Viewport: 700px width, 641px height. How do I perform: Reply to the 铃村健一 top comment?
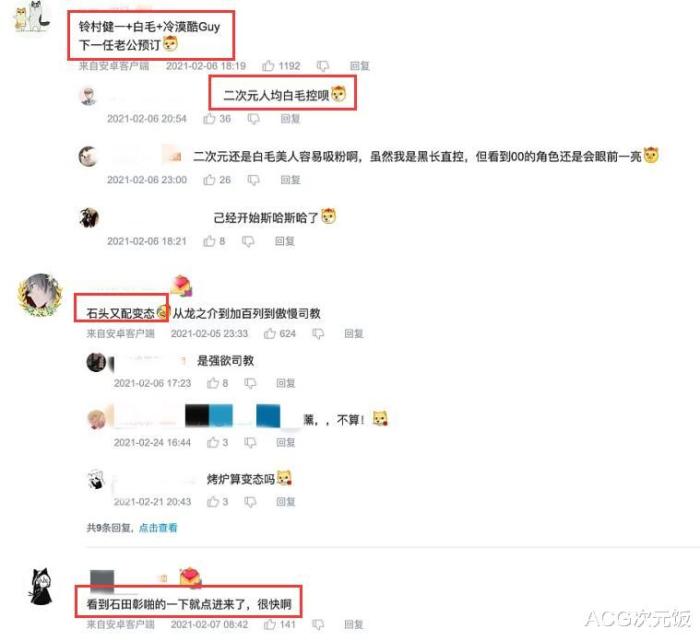click(x=359, y=66)
